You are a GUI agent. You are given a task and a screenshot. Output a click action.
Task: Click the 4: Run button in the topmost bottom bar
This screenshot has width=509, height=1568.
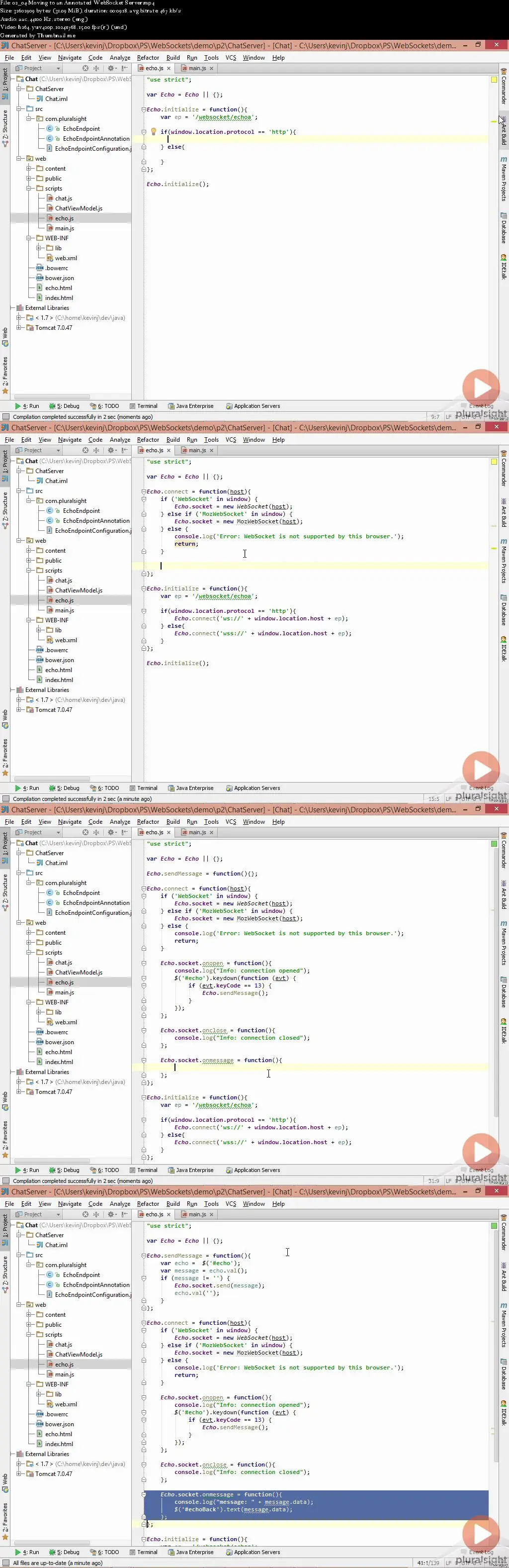click(27, 406)
